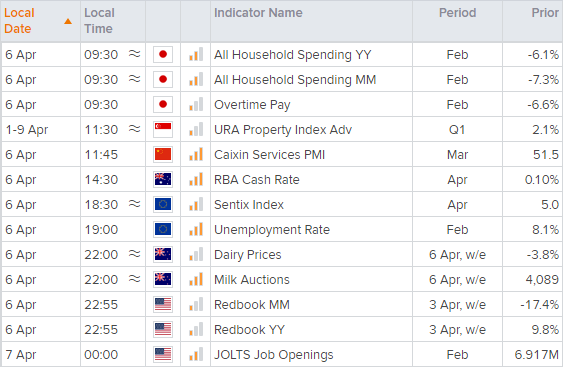Open the RBA Cash Rate indicator
The height and width of the screenshot is (367, 563).
[x=257, y=180]
